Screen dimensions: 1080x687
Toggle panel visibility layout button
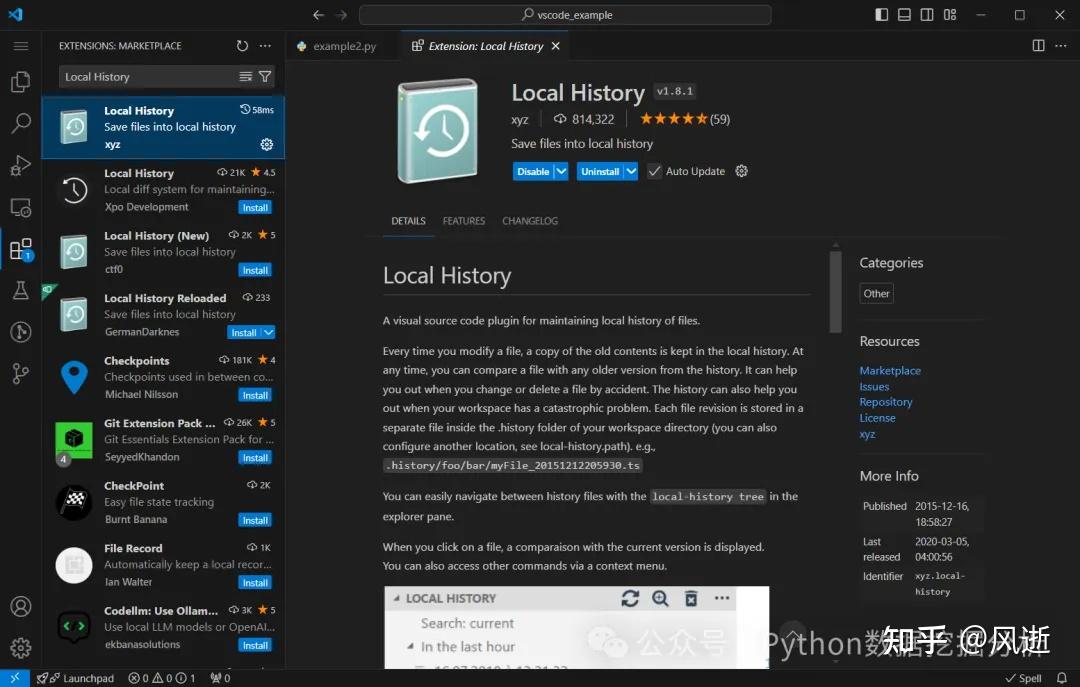904,14
